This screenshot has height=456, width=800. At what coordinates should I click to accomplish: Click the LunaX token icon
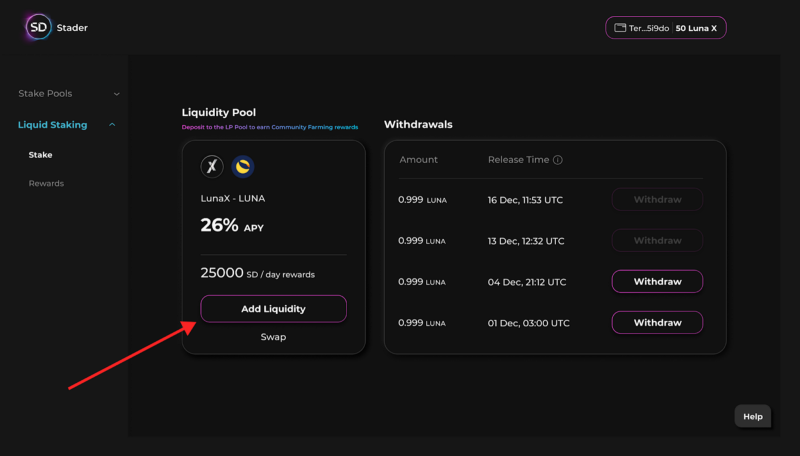tap(212, 166)
